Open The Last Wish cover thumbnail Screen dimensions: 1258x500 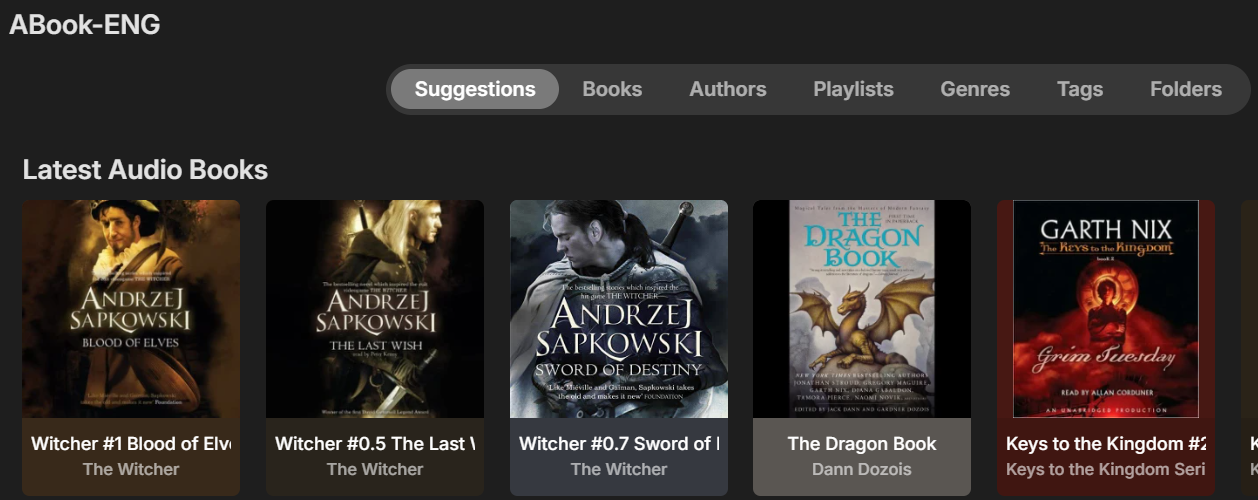[x=375, y=309]
